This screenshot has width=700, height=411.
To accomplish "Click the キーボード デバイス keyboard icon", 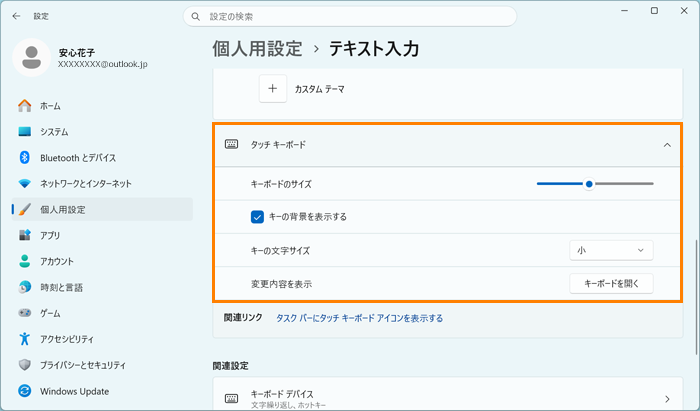I will coord(231,399).
